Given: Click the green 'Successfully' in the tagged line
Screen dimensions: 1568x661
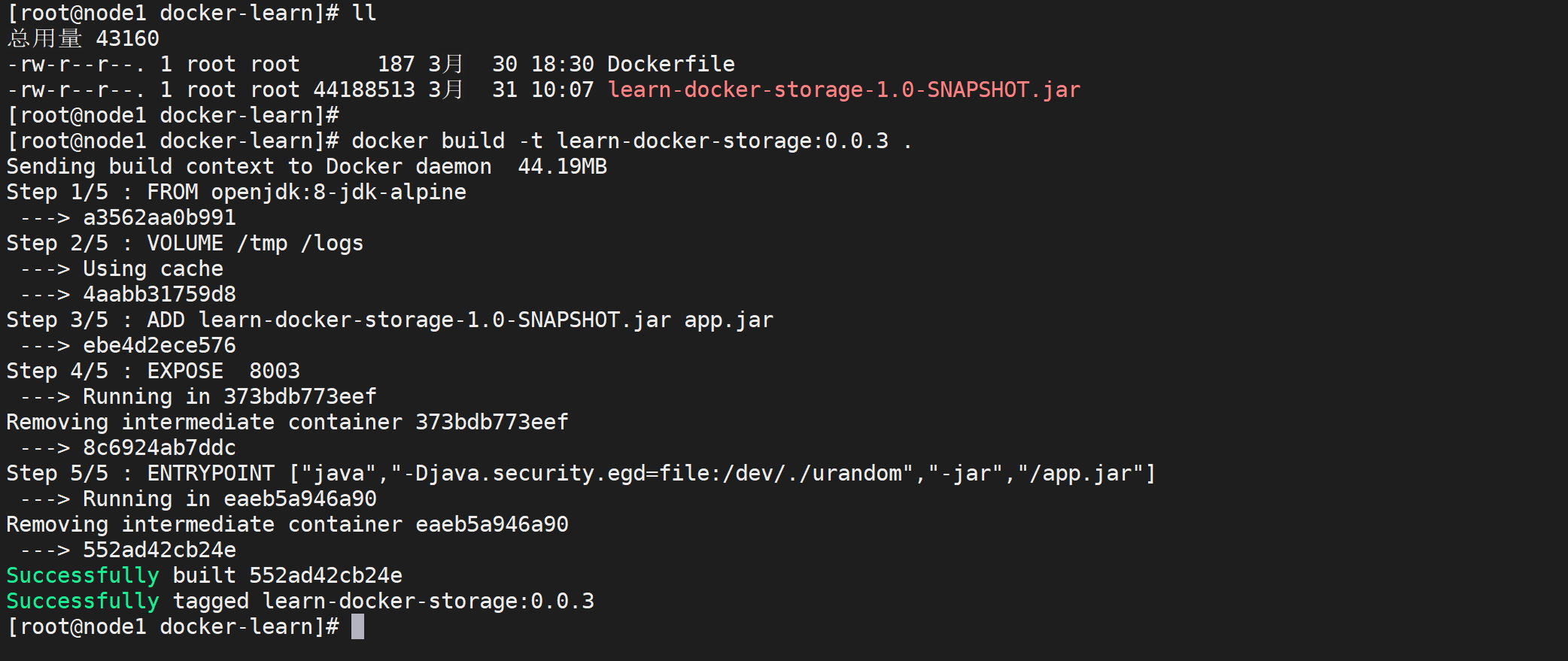Looking at the screenshot, I should (83, 602).
